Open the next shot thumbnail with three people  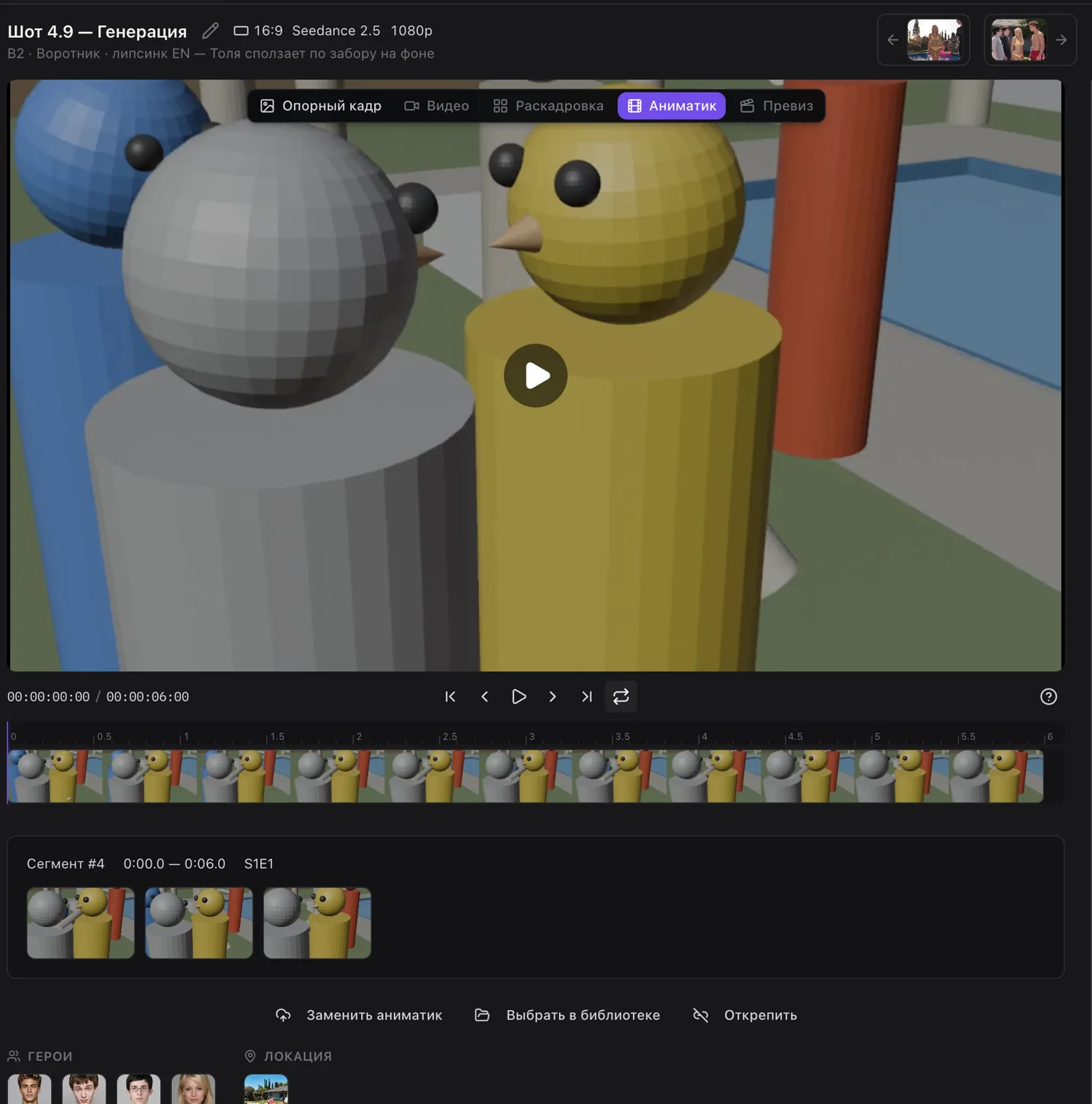1019,40
